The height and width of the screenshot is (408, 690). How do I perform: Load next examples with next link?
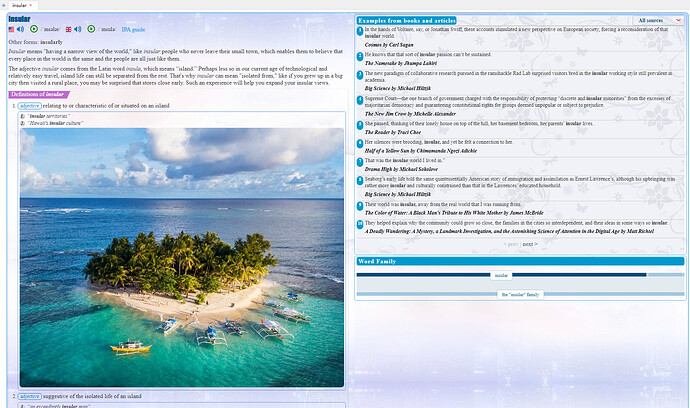click(530, 244)
